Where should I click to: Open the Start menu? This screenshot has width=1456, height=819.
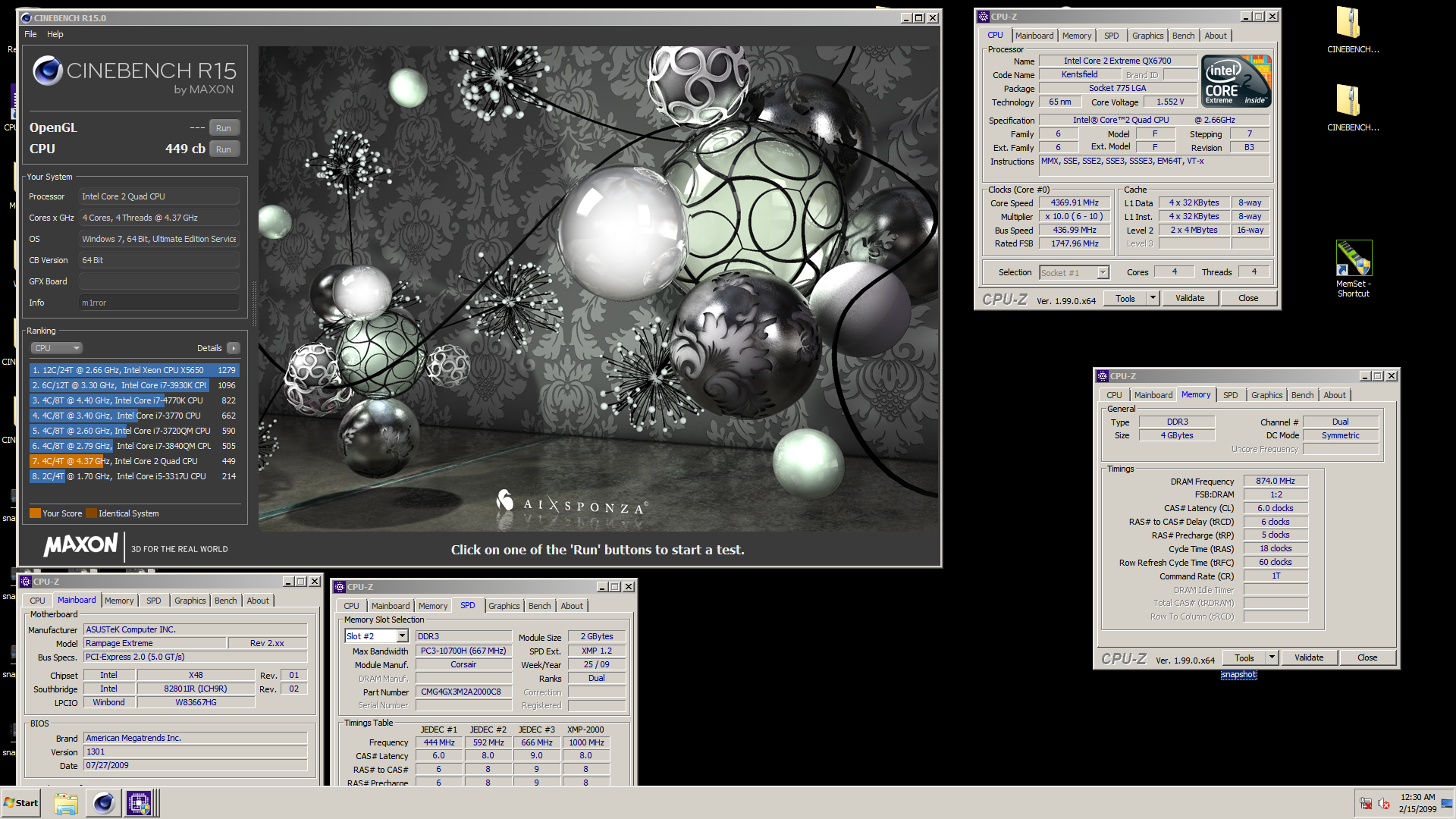(x=20, y=803)
